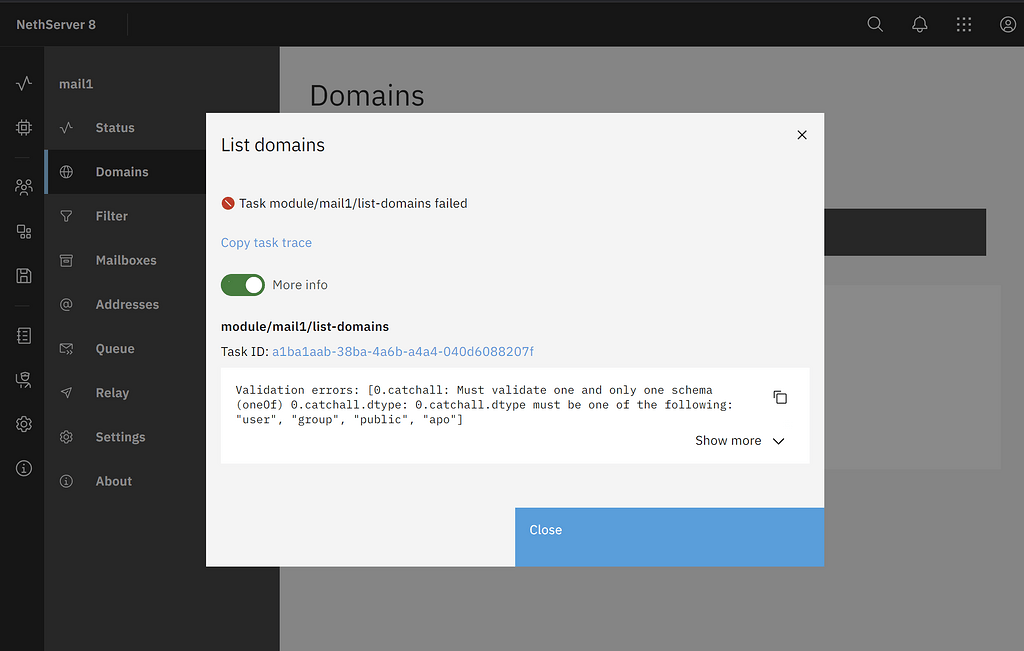Select Domains in the mail1 menu
The height and width of the screenshot is (651, 1024).
(125, 172)
